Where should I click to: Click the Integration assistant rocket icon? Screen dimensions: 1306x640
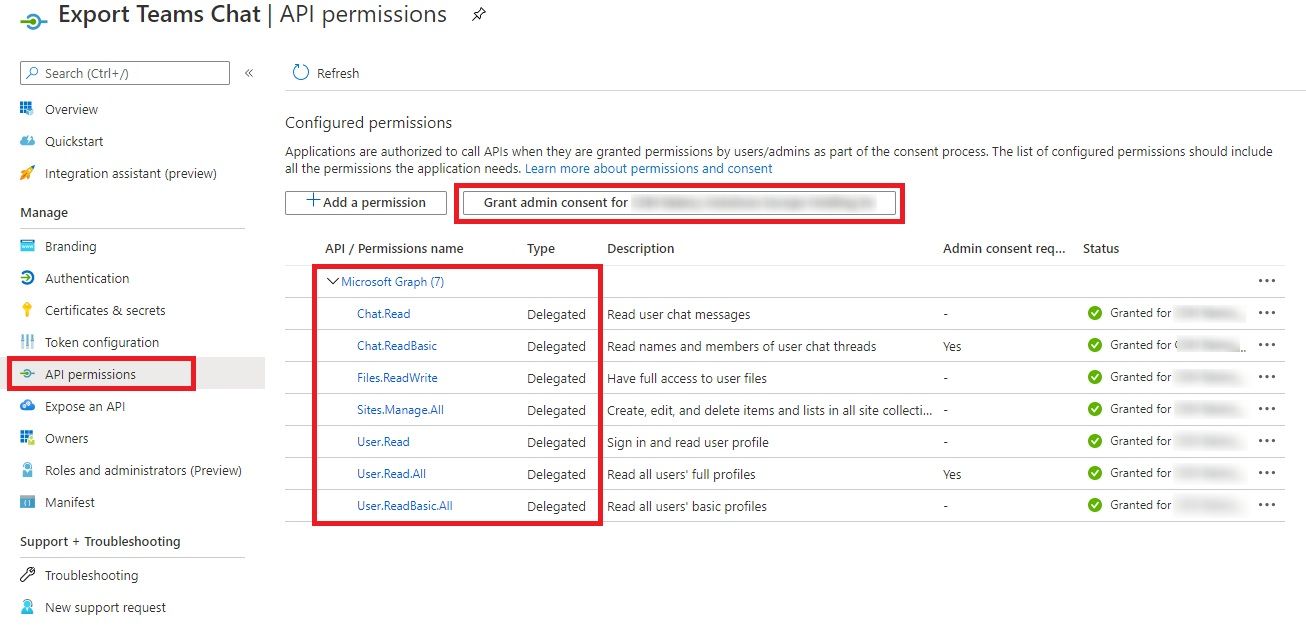[x=27, y=173]
